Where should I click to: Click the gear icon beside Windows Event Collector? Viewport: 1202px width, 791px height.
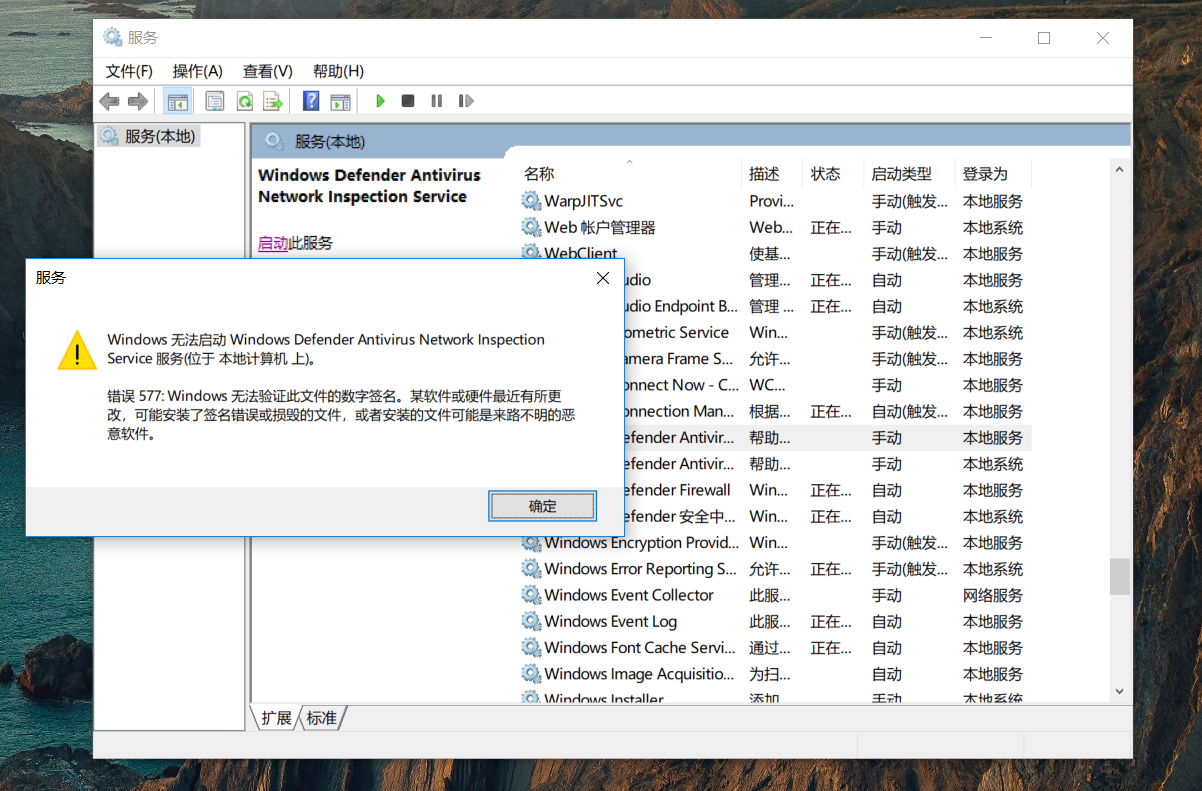pyautogui.click(x=531, y=595)
